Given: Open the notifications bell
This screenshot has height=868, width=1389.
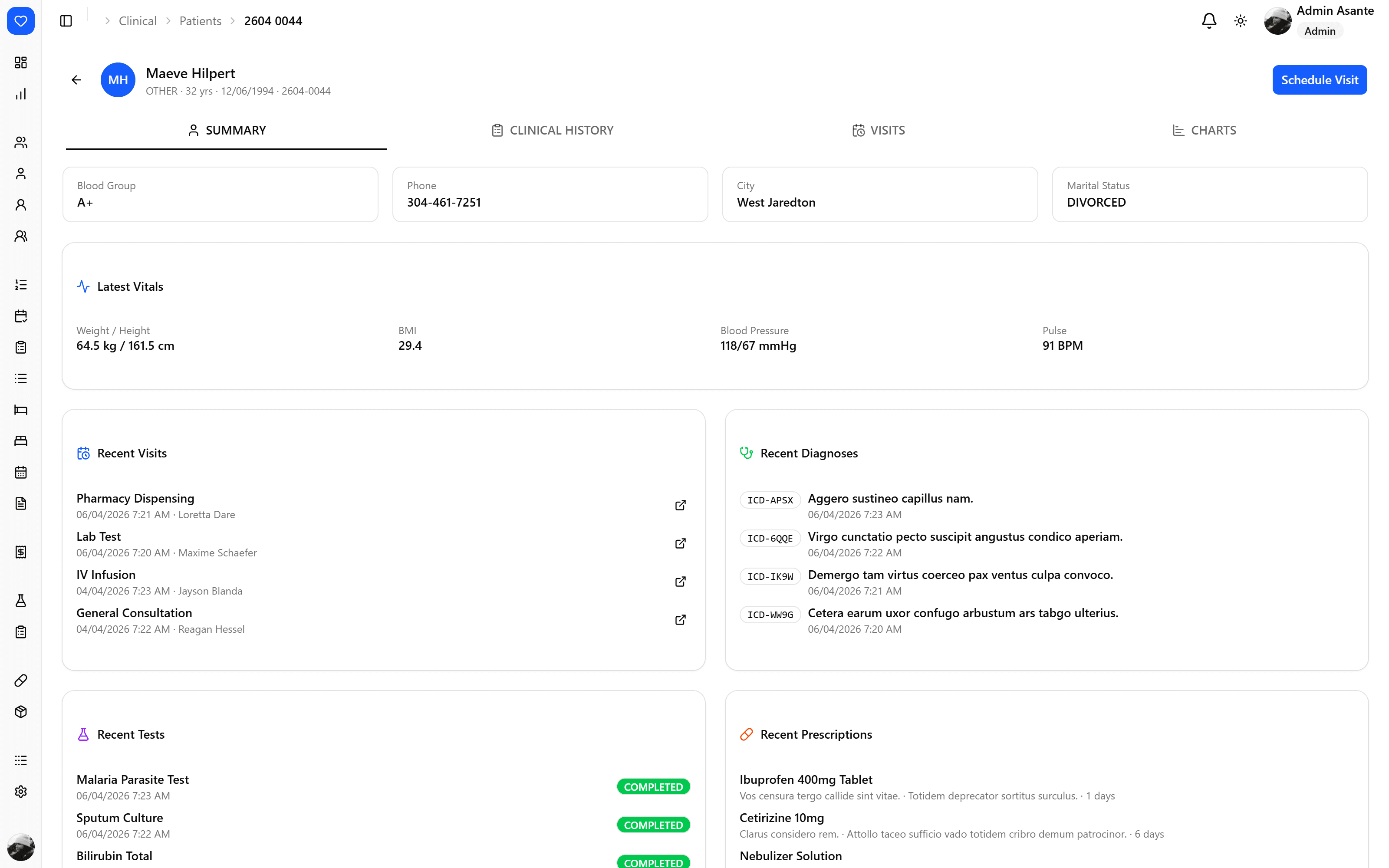Looking at the screenshot, I should click(x=1209, y=21).
